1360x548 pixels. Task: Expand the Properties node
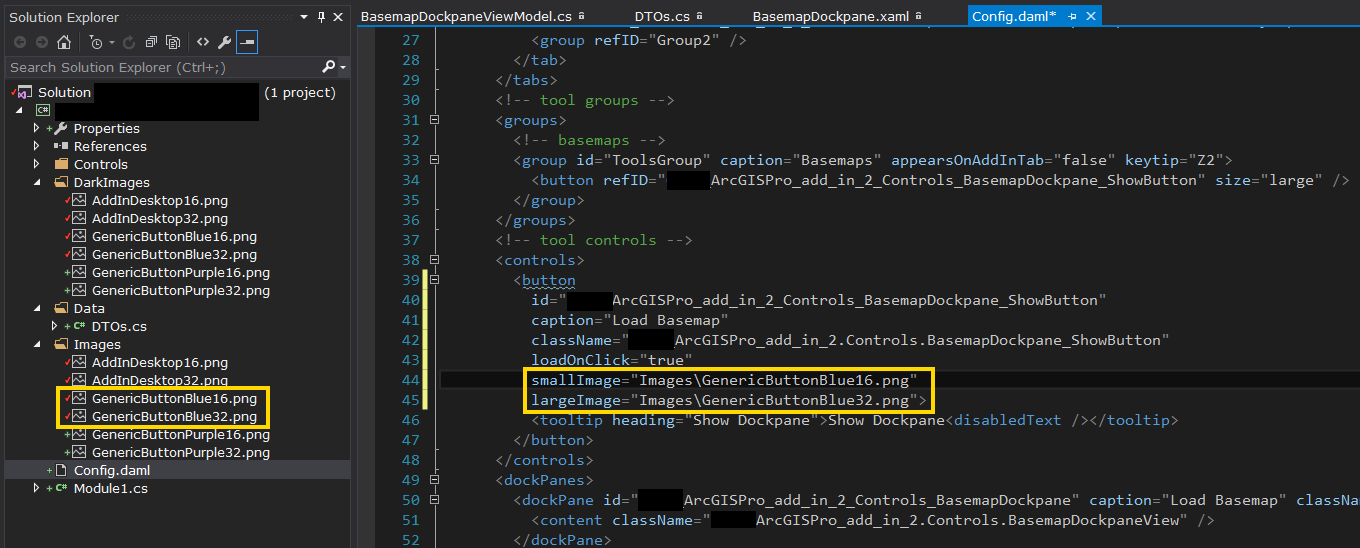point(37,128)
